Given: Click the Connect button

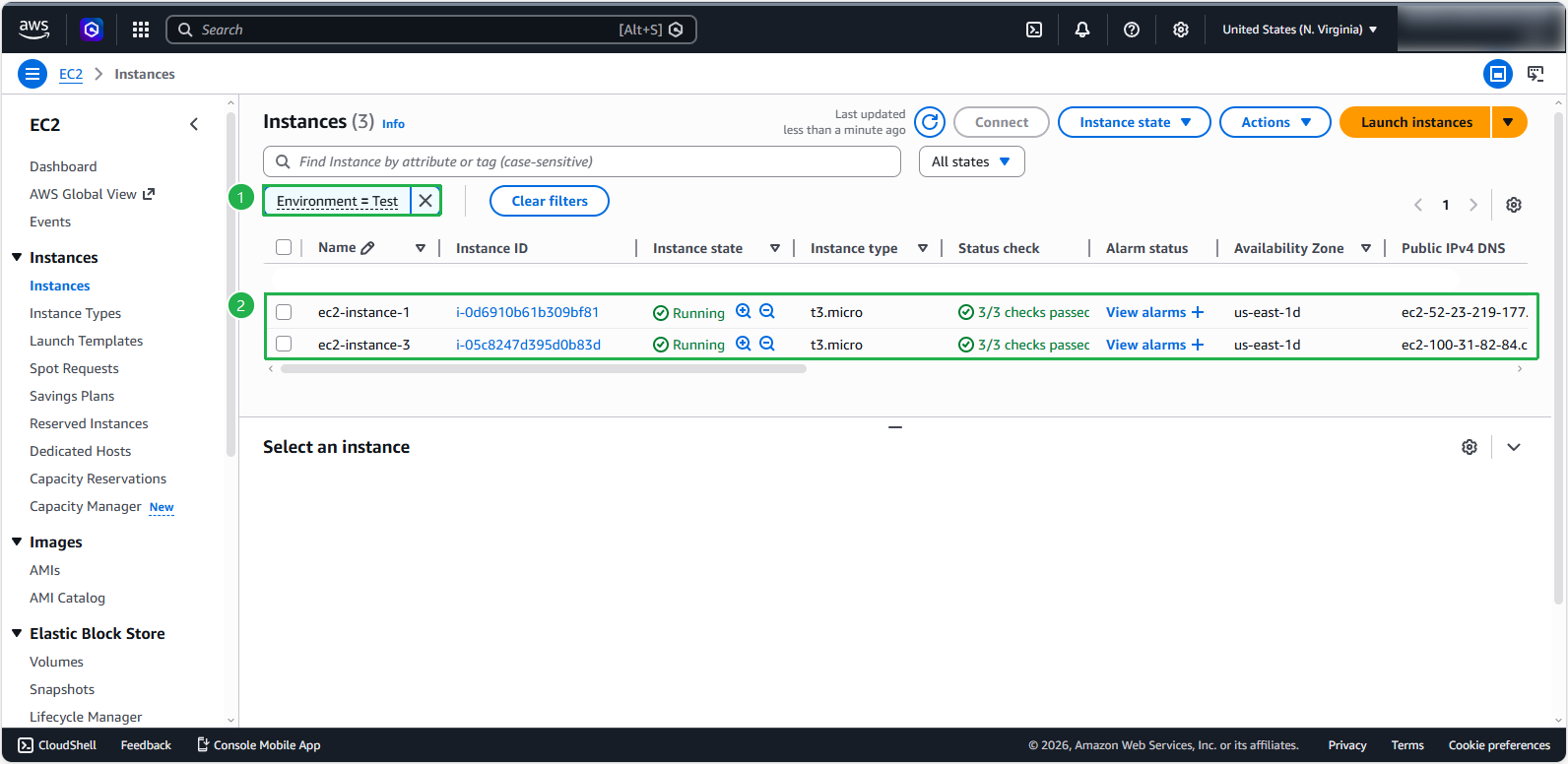Looking at the screenshot, I should [1002, 122].
